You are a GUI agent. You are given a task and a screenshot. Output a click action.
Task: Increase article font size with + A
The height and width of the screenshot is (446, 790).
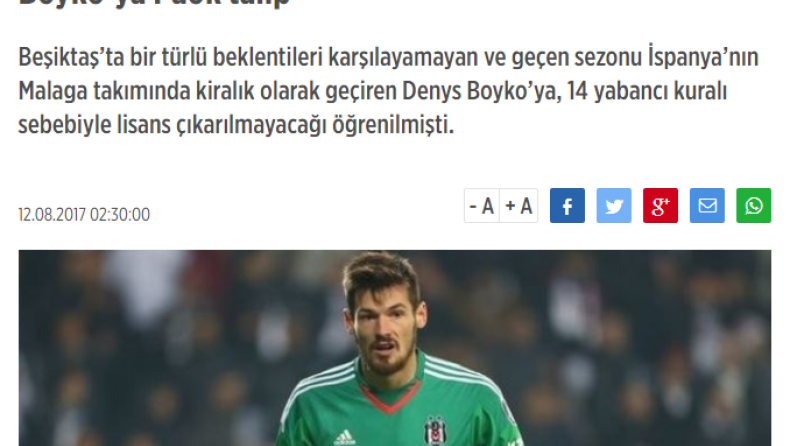pyautogui.click(x=519, y=206)
